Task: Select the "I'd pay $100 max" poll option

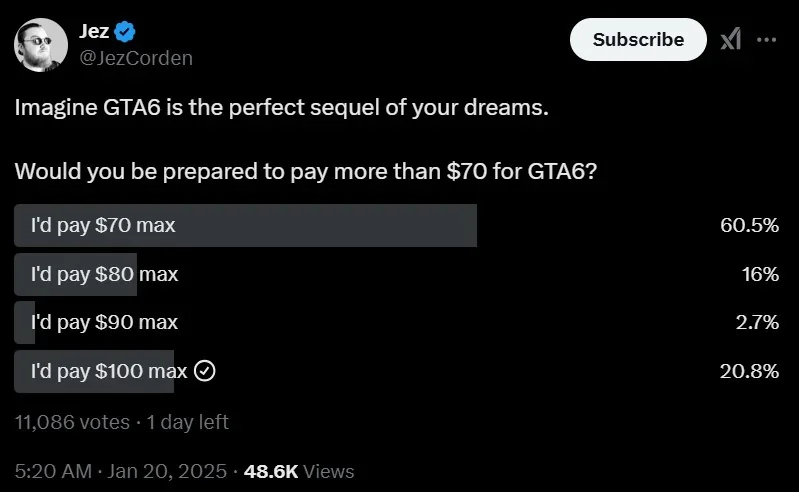Action: [109, 371]
